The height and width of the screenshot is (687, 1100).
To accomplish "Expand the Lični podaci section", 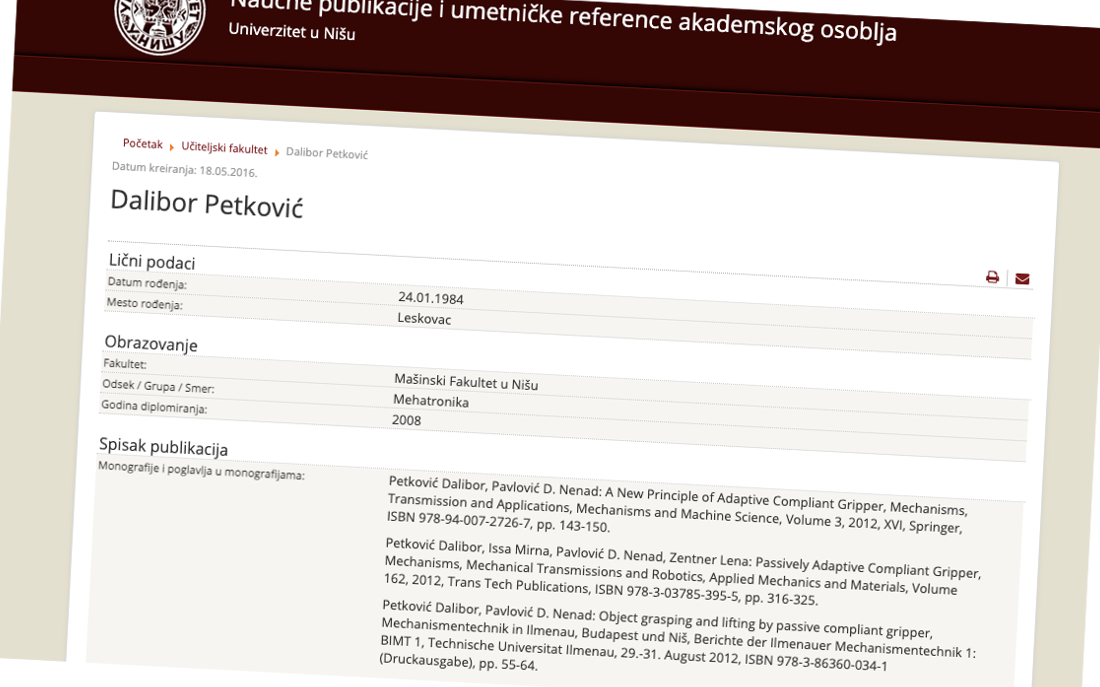I will (x=153, y=263).
